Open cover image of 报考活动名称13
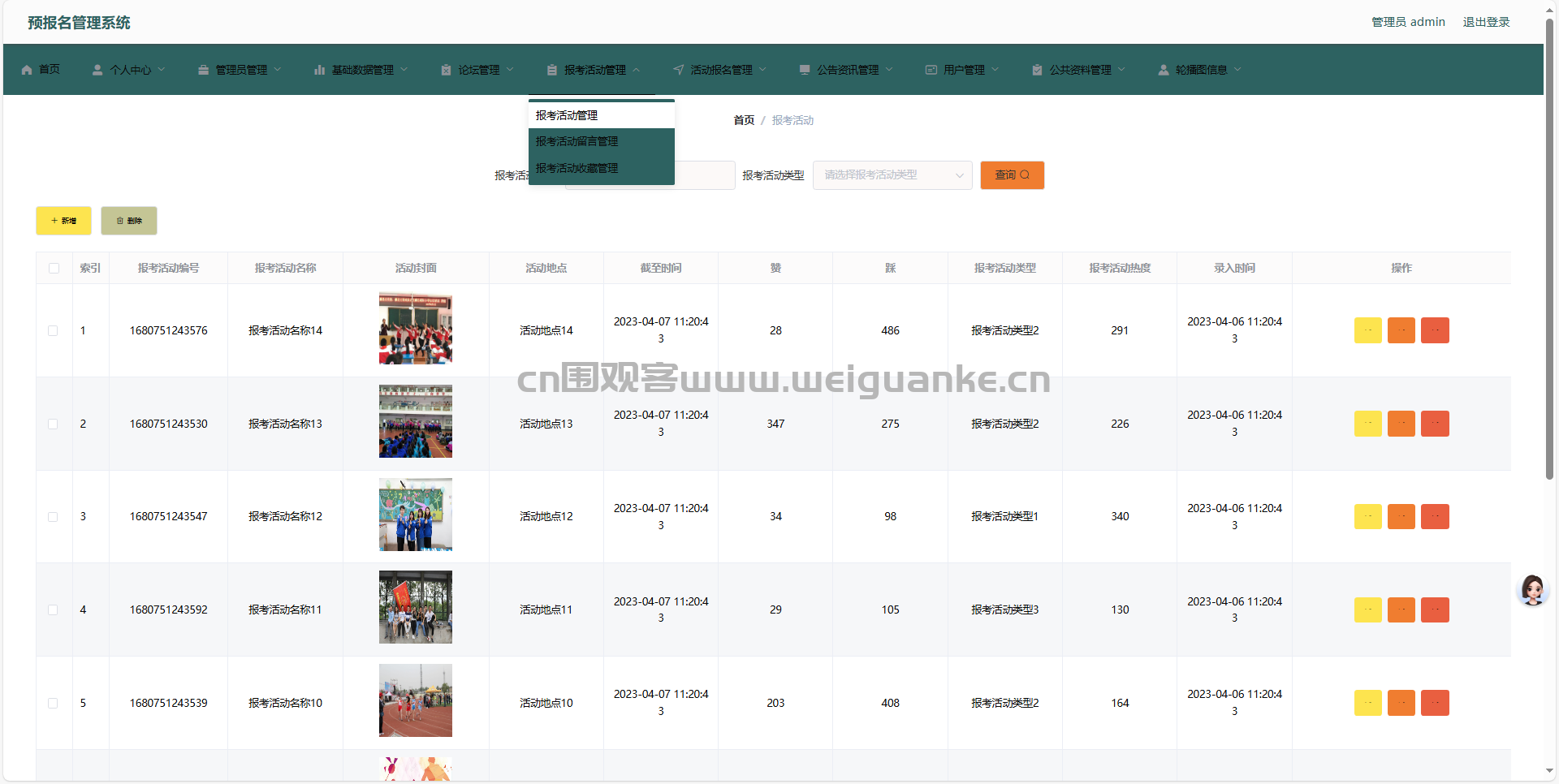 tap(416, 421)
